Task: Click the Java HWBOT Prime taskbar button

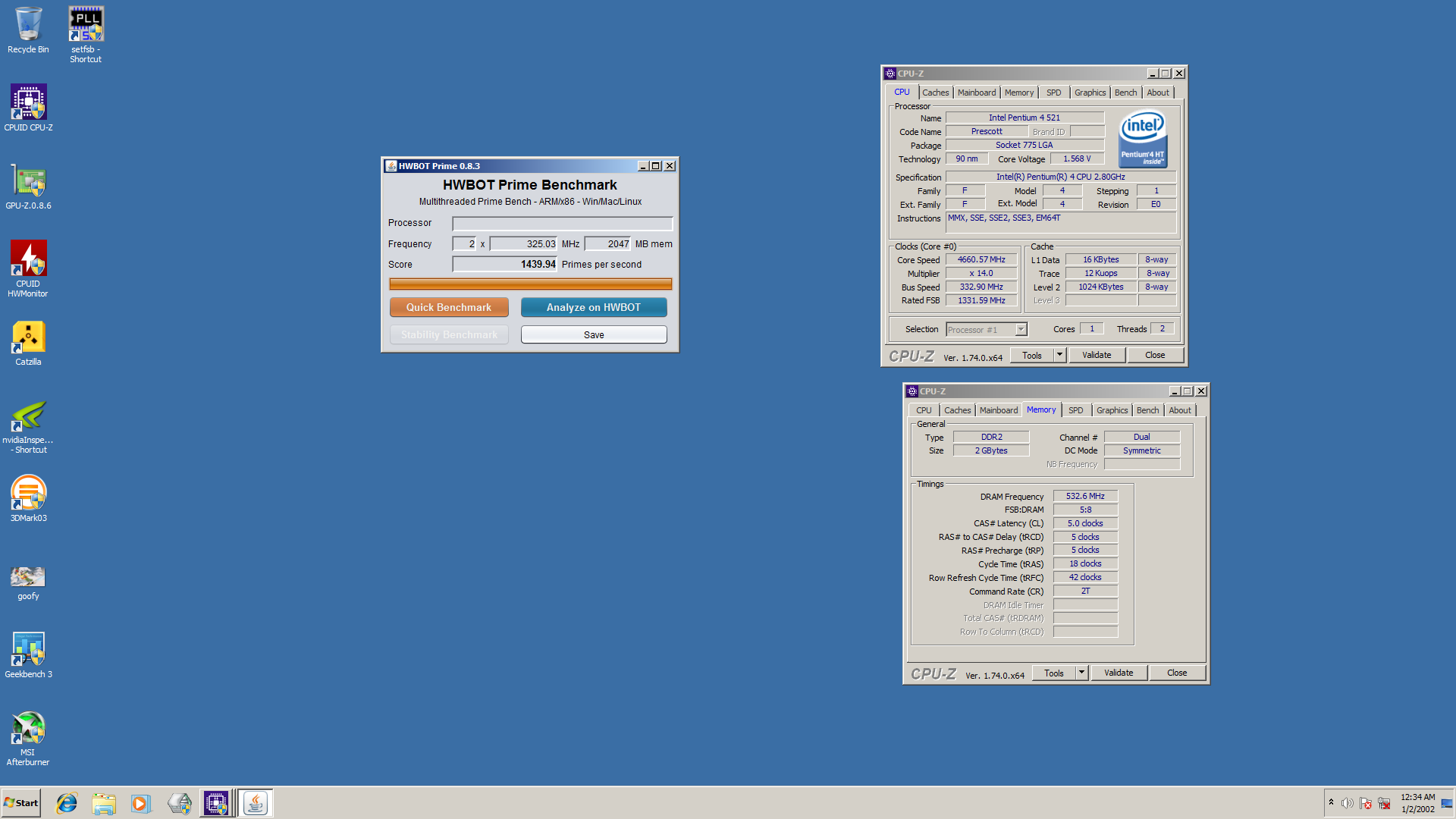Action: [256, 803]
